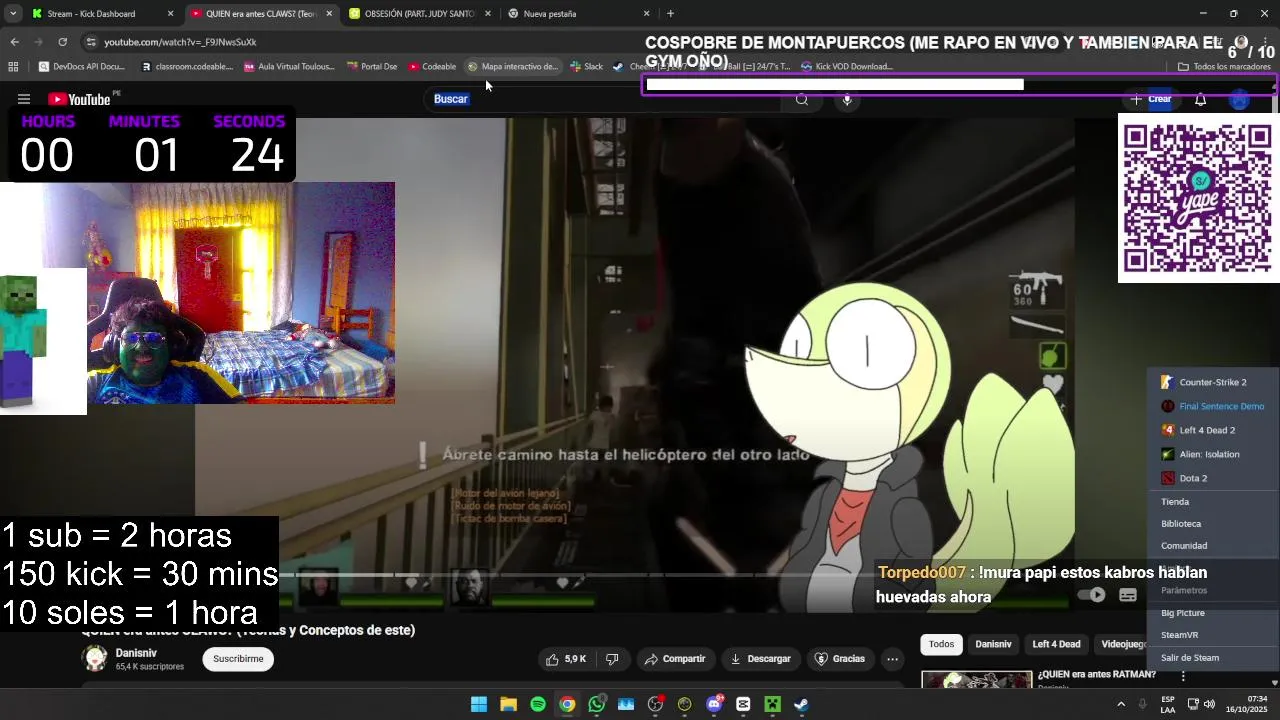Click the Gracias button

click(x=840, y=659)
